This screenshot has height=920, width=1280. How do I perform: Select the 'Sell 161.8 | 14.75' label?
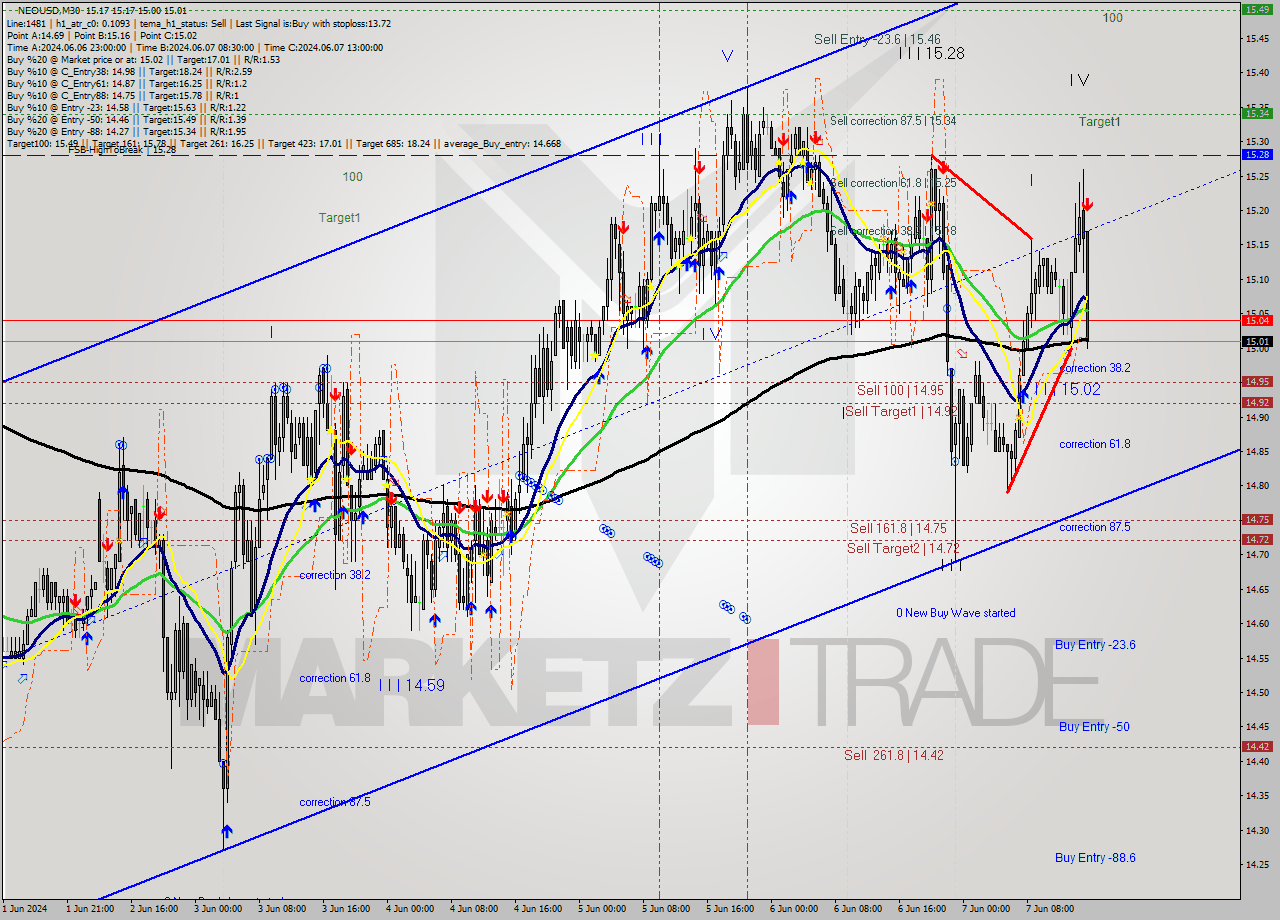pos(898,528)
